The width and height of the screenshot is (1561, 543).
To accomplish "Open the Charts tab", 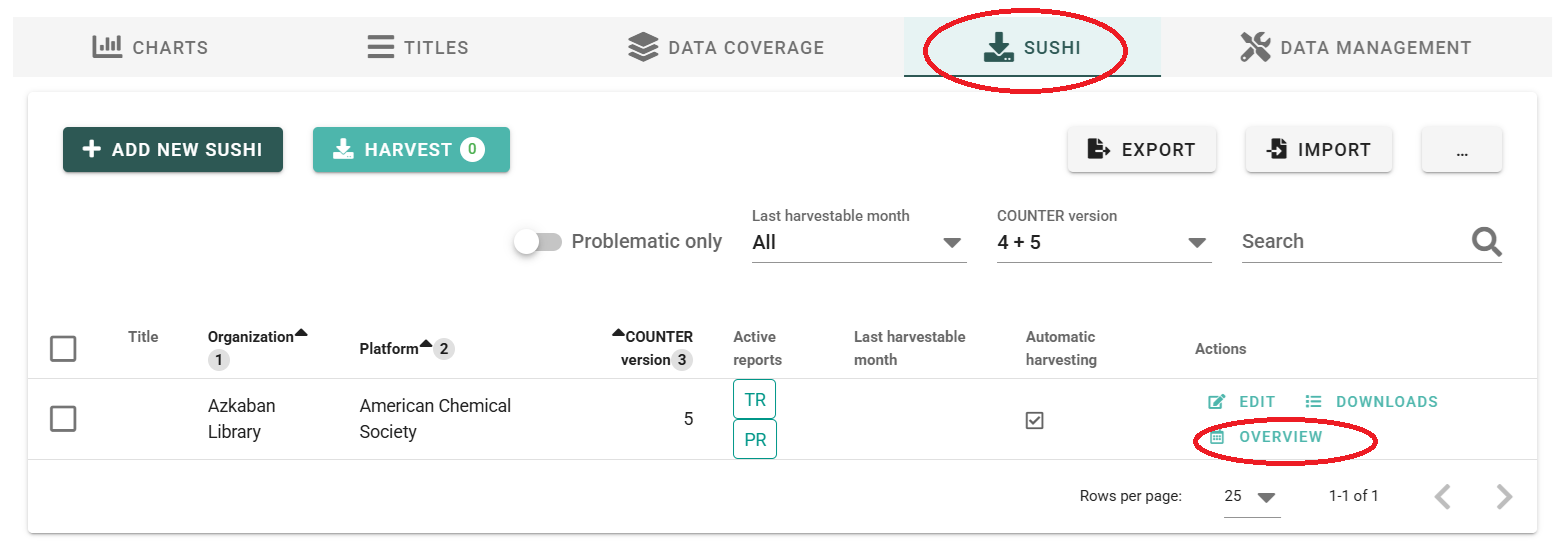I will coord(150,47).
